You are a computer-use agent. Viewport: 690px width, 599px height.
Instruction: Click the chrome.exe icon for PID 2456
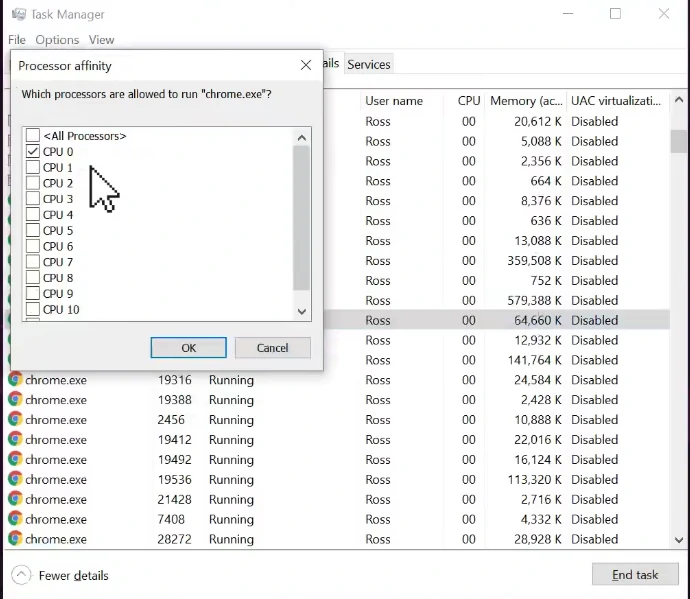click(15, 420)
